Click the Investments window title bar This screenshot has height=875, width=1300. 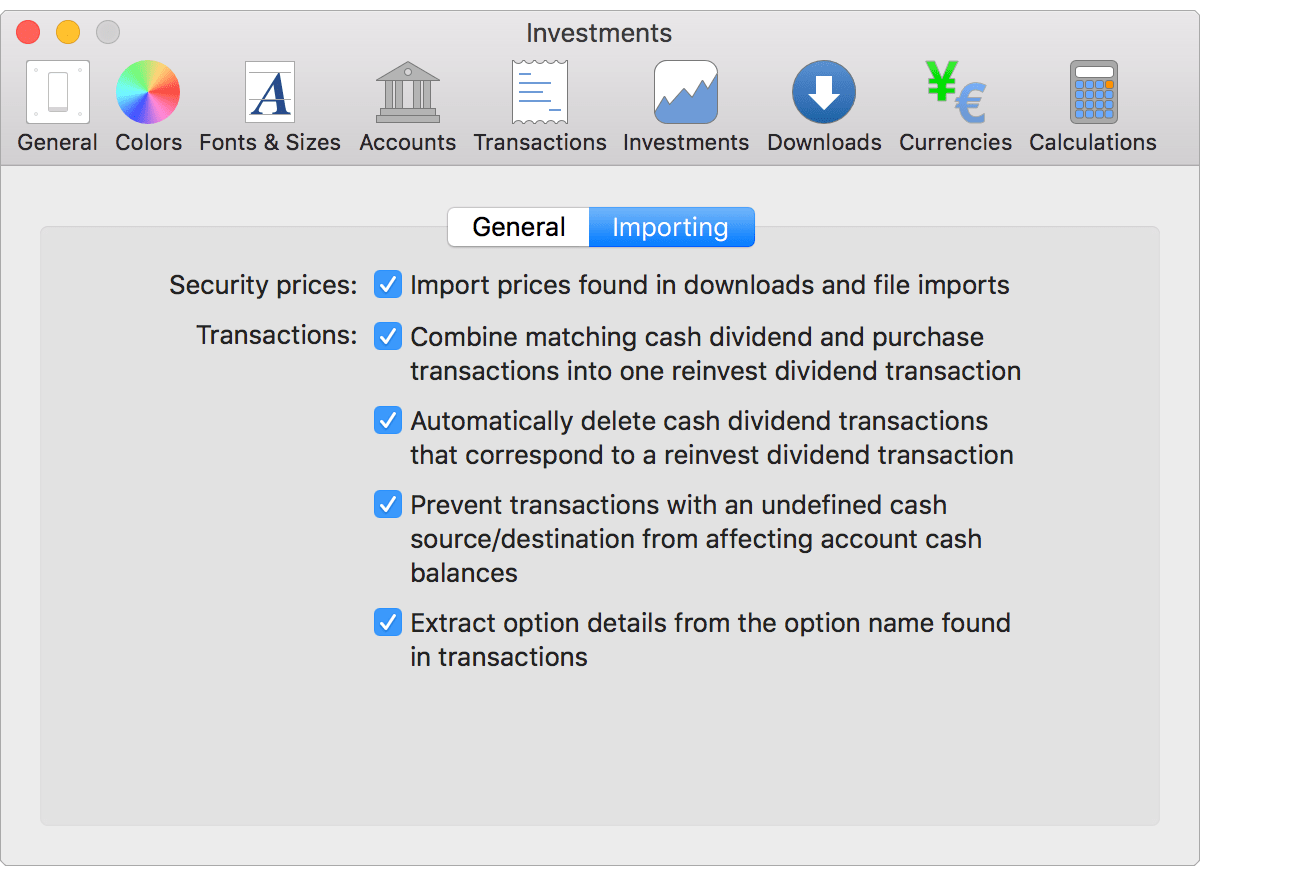point(598,32)
